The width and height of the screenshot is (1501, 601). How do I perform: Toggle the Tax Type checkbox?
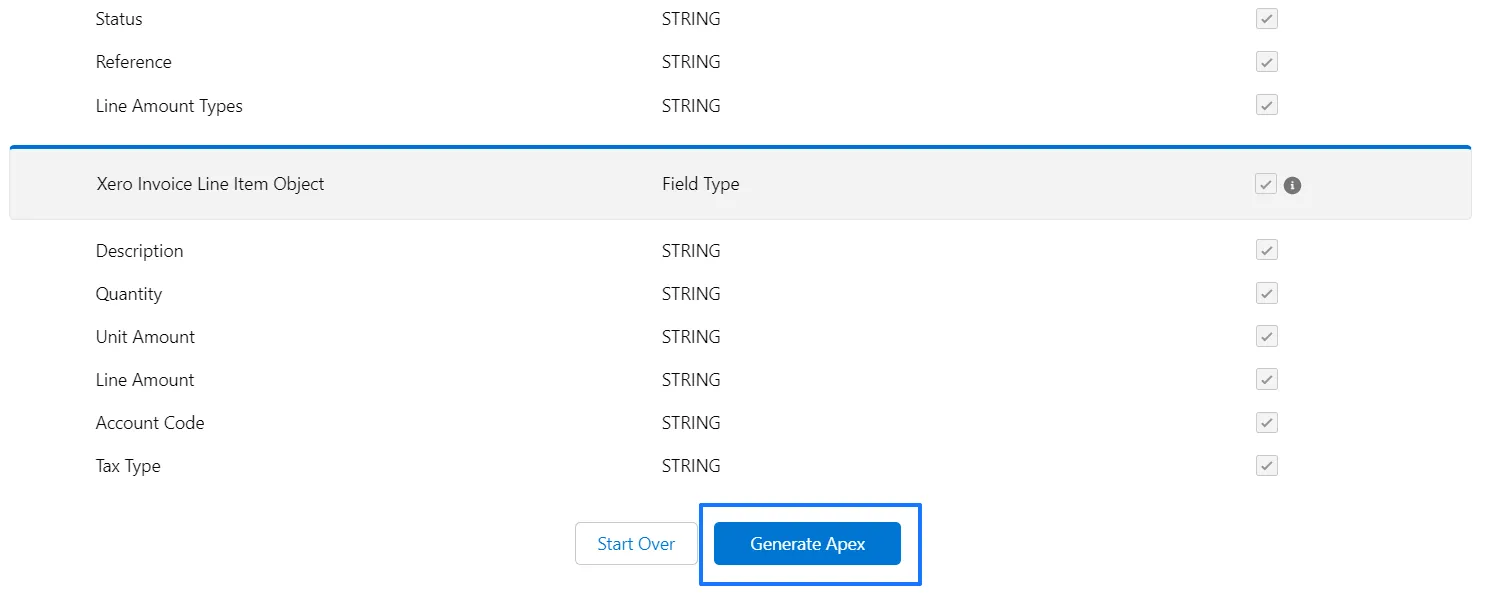click(1267, 465)
